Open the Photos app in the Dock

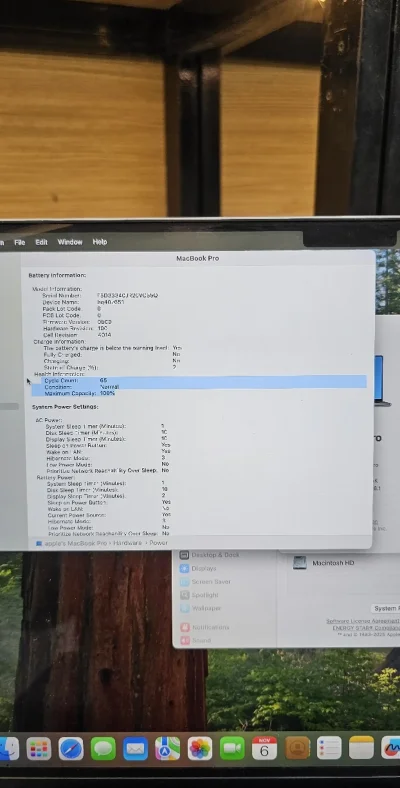pos(200,749)
